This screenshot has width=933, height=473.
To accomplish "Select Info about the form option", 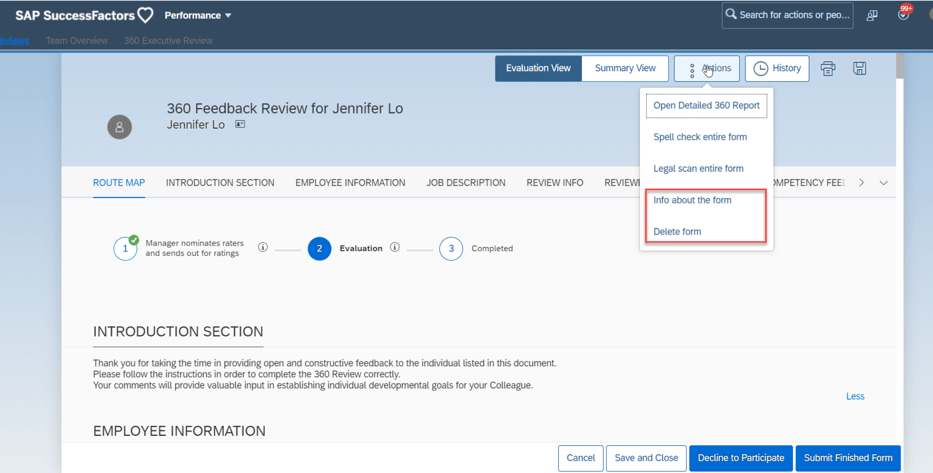I will point(692,200).
